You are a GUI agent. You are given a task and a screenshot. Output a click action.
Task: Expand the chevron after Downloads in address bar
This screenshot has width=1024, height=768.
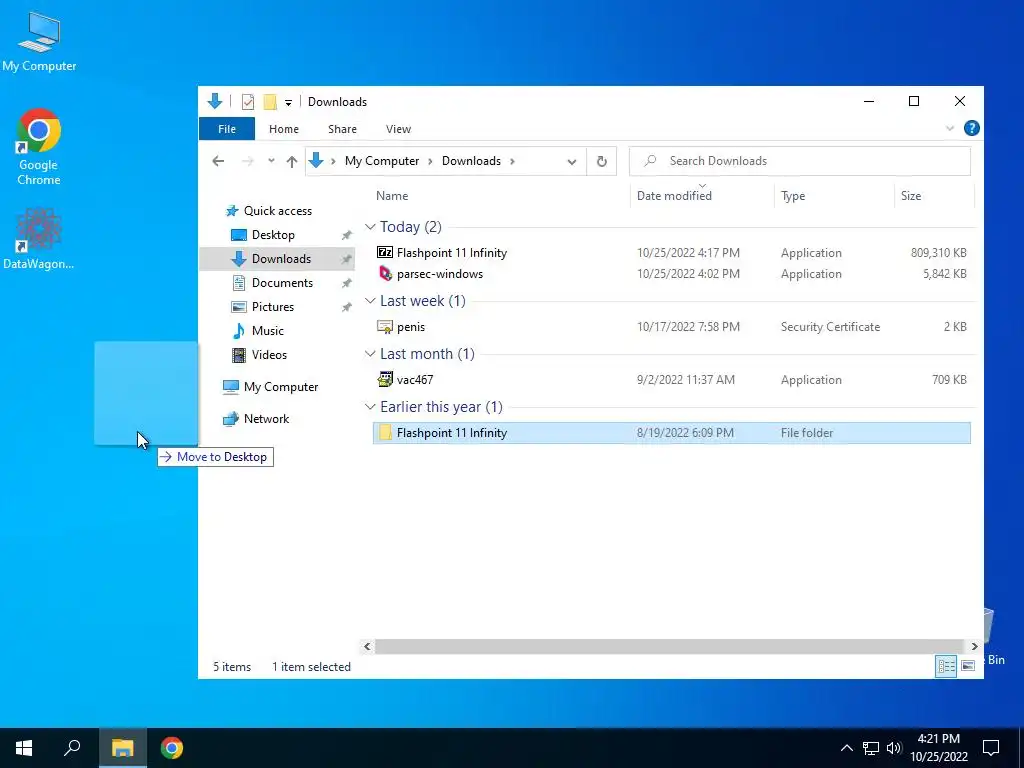pos(512,161)
